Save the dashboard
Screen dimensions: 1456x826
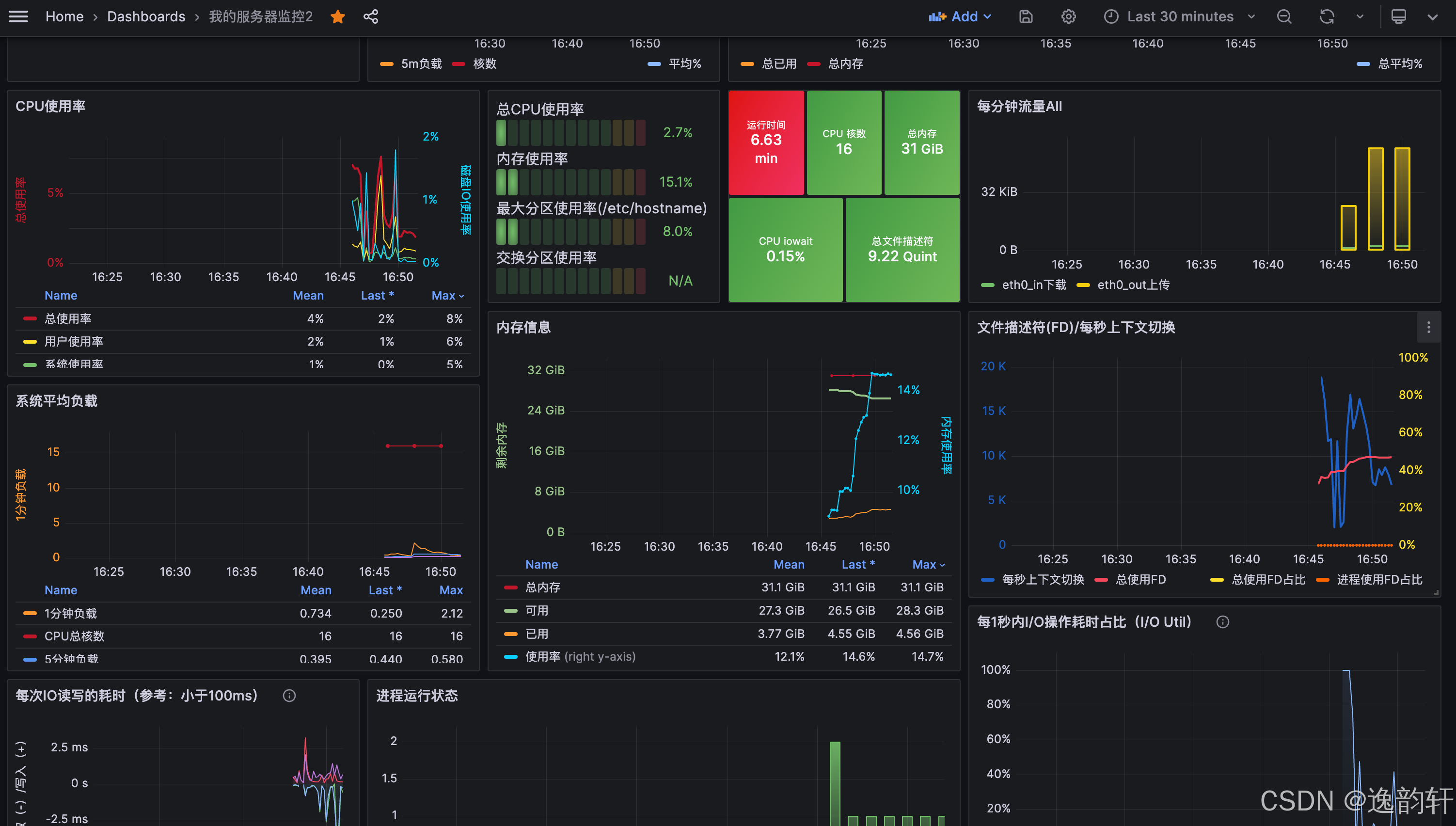click(1026, 16)
